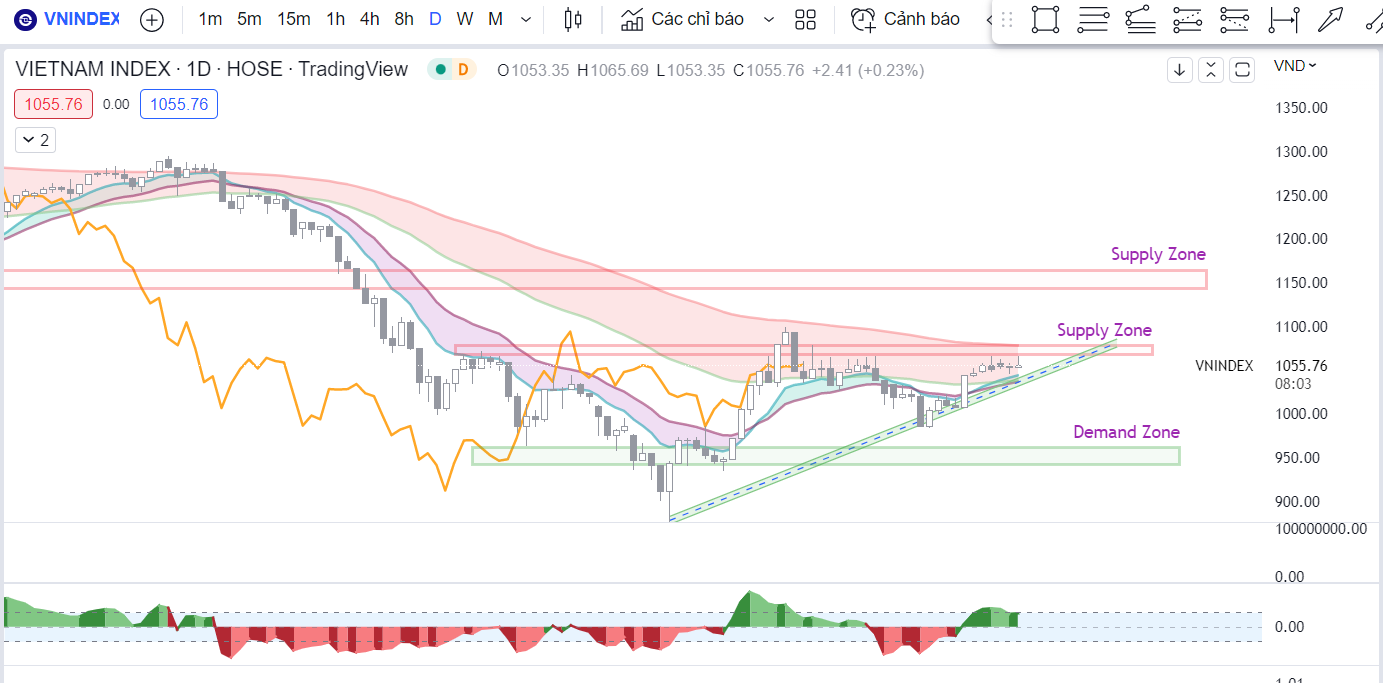This screenshot has width=1383, height=683.
Task: Click the maximize pane icon
Action: [x=1242, y=70]
